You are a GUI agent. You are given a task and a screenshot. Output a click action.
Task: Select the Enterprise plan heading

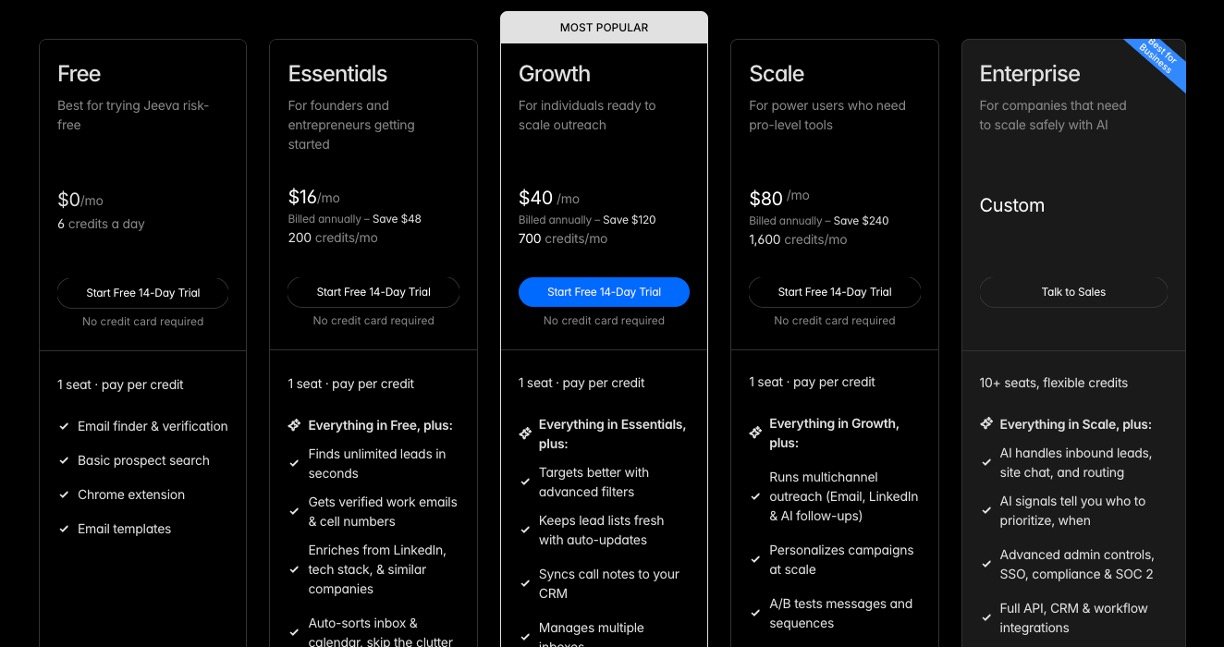(1030, 74)
